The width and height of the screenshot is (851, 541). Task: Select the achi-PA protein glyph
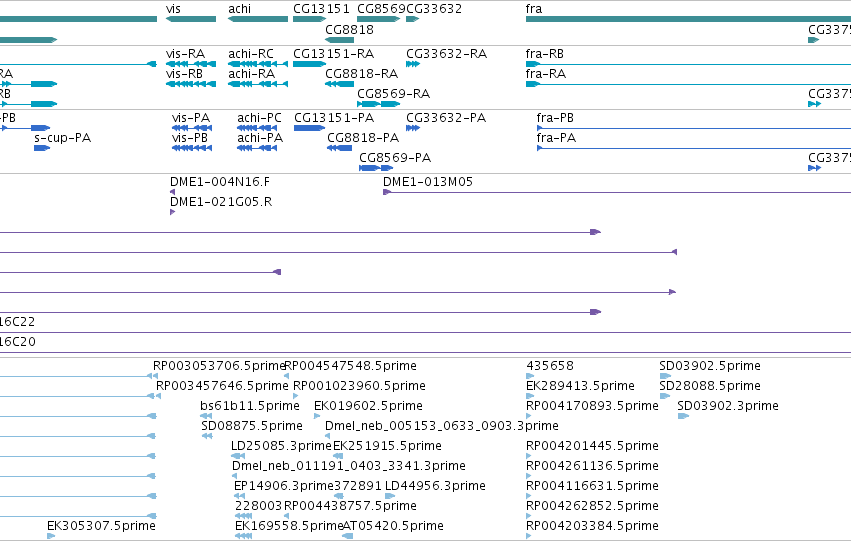tap(257, 148)
